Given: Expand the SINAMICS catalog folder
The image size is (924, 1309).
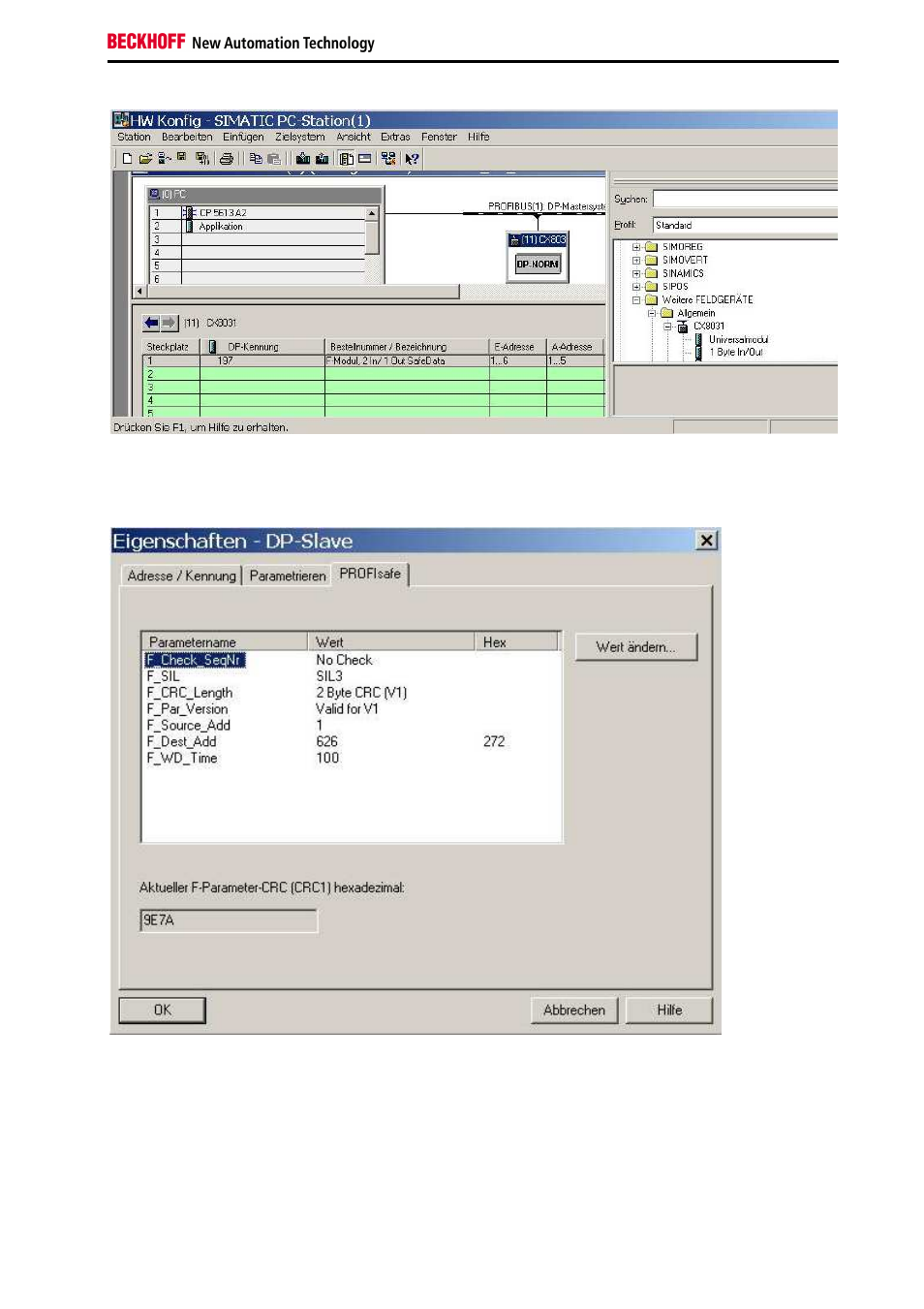Looking at the screenshot, I should click(636, 273).
